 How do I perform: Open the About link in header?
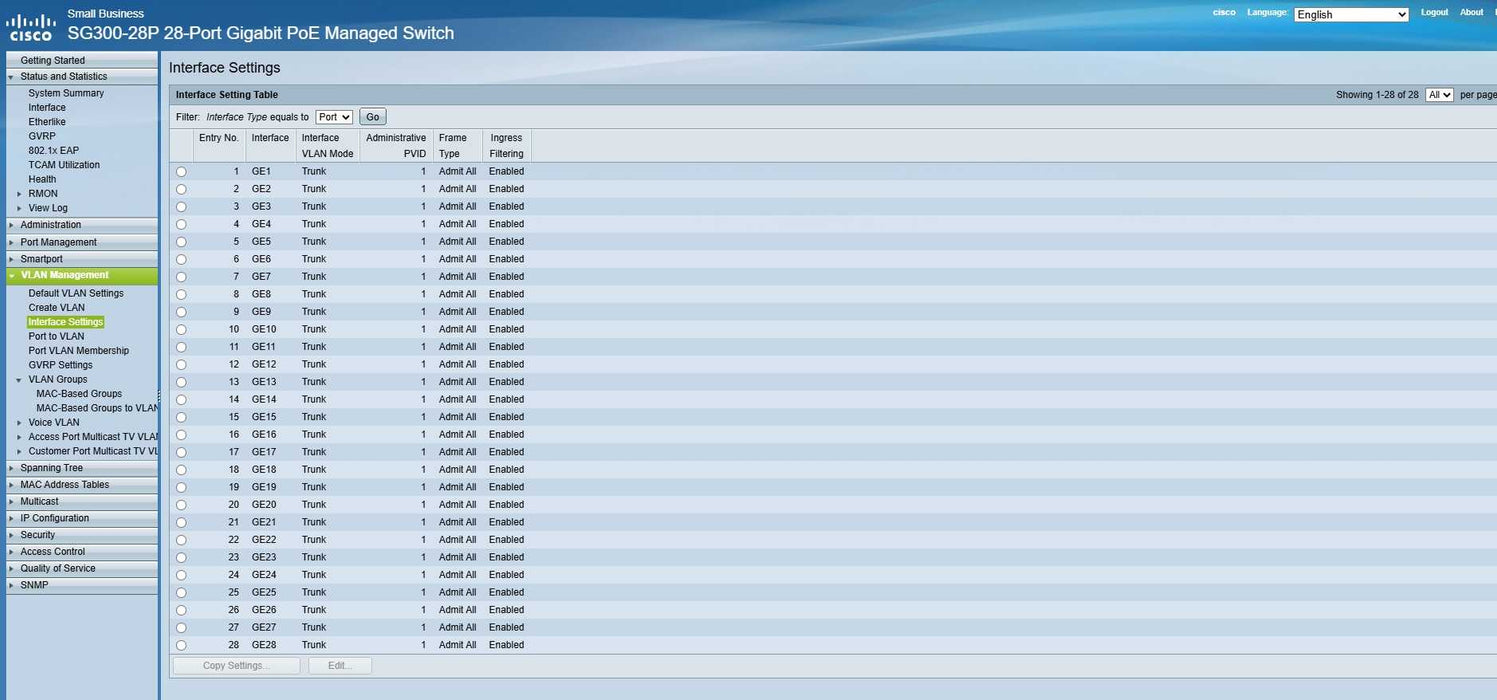pos(1471,13)
